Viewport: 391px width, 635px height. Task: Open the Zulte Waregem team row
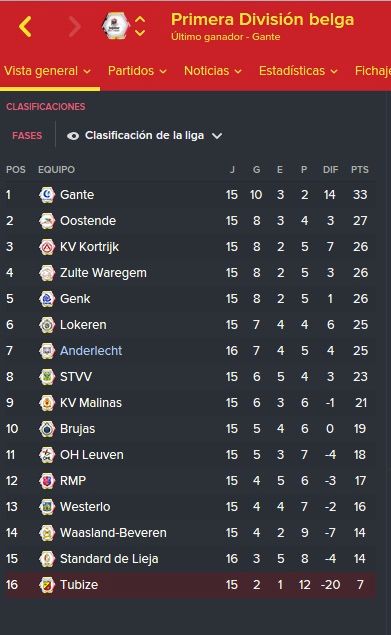point(190,273)
